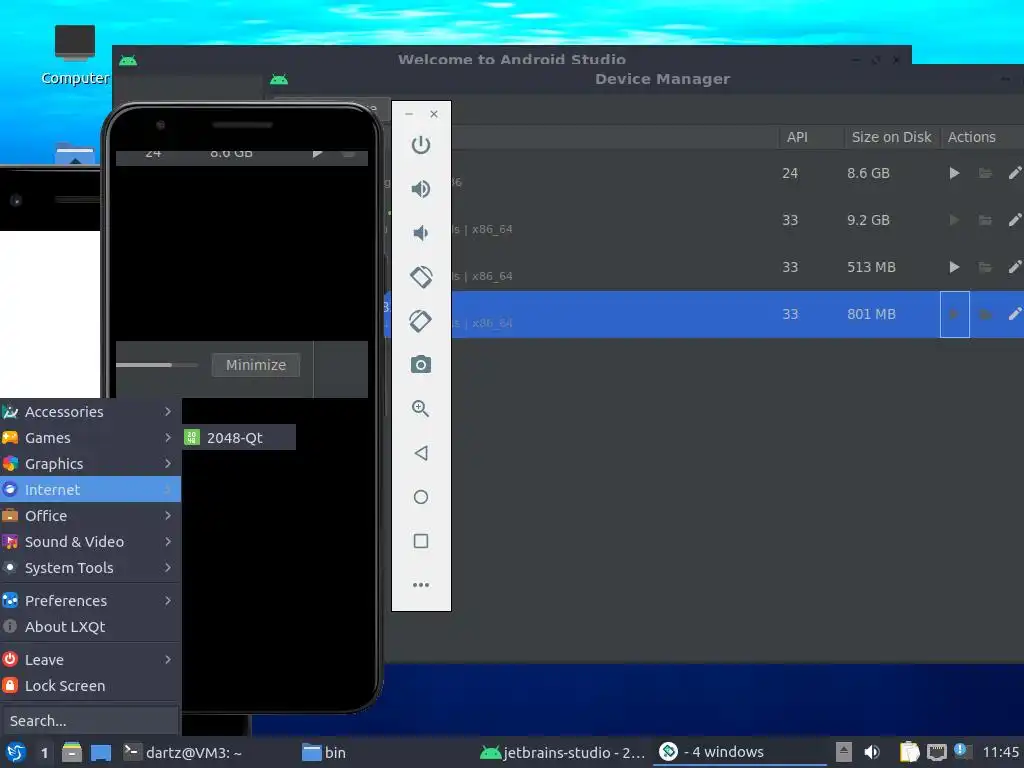Click the show desktop taskbar icon

pyautogui.click(x=101, y=753)
